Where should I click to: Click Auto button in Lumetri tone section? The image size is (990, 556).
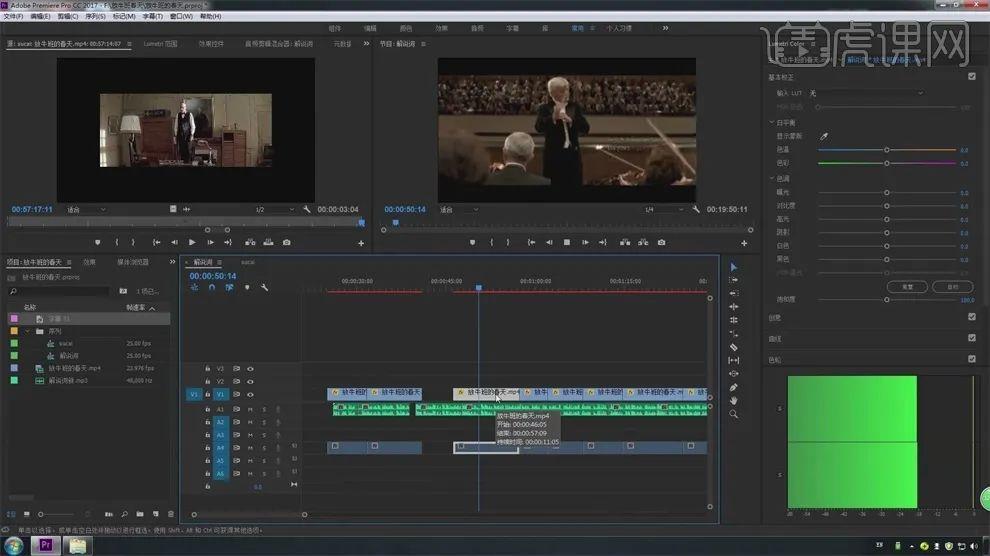953,287
